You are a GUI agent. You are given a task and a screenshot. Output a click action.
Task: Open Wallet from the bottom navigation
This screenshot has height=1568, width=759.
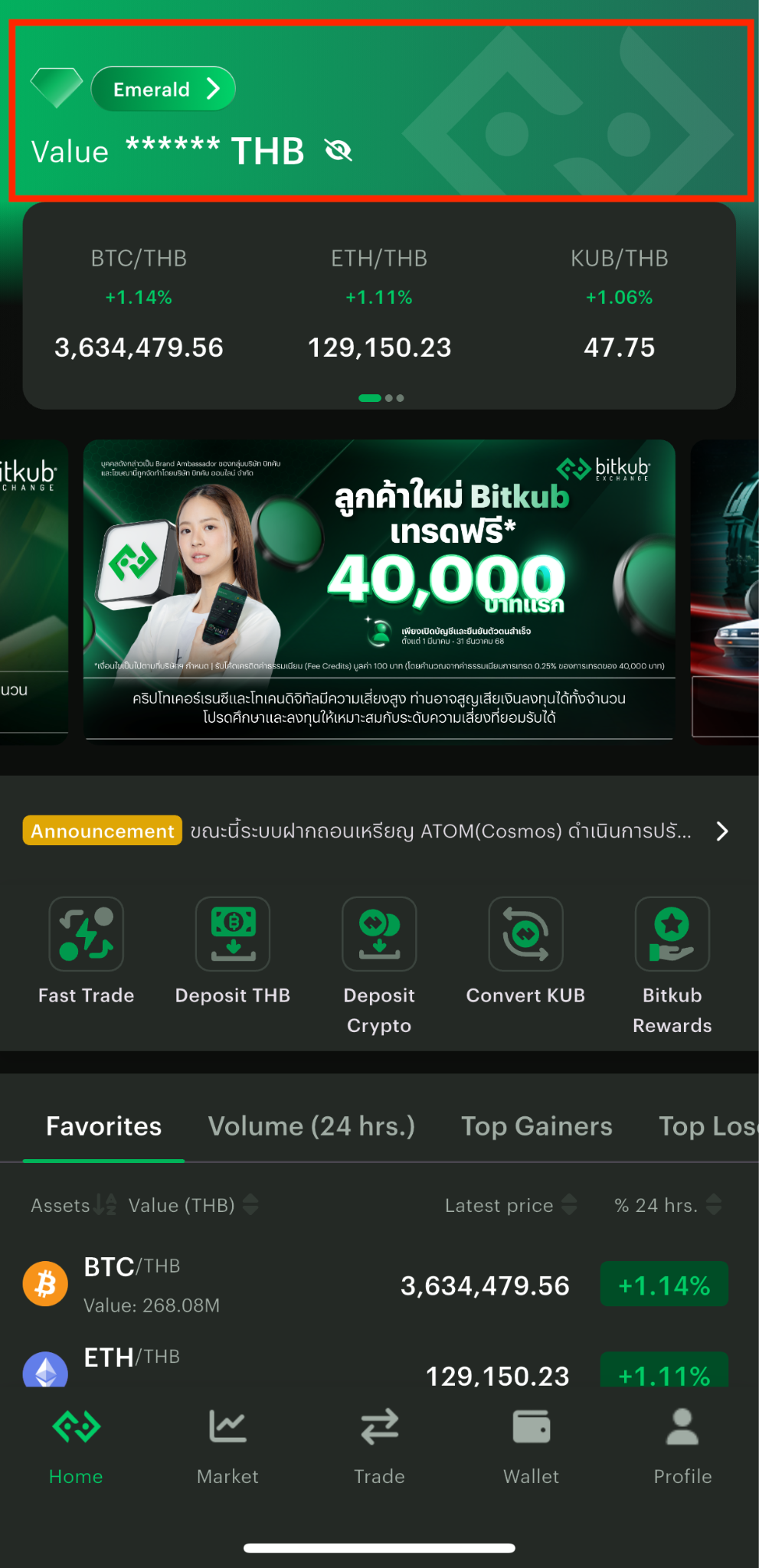click(x=532, y=1427)
